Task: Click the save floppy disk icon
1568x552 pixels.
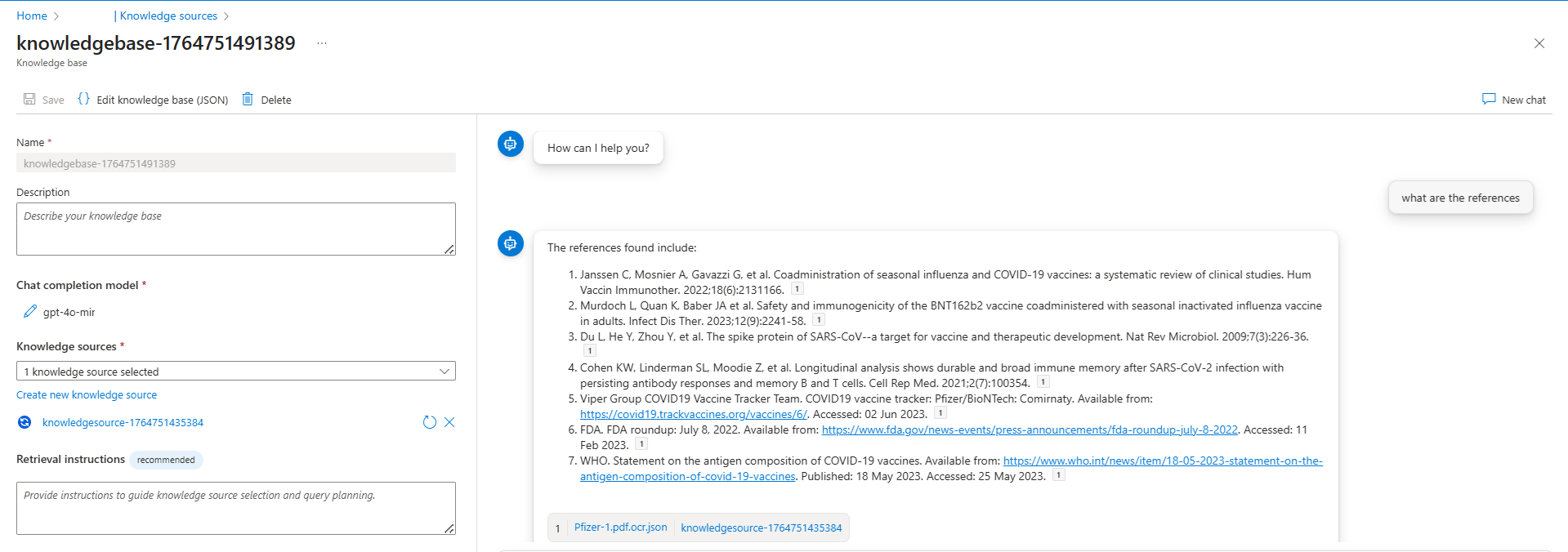Action: pos(29,99)
